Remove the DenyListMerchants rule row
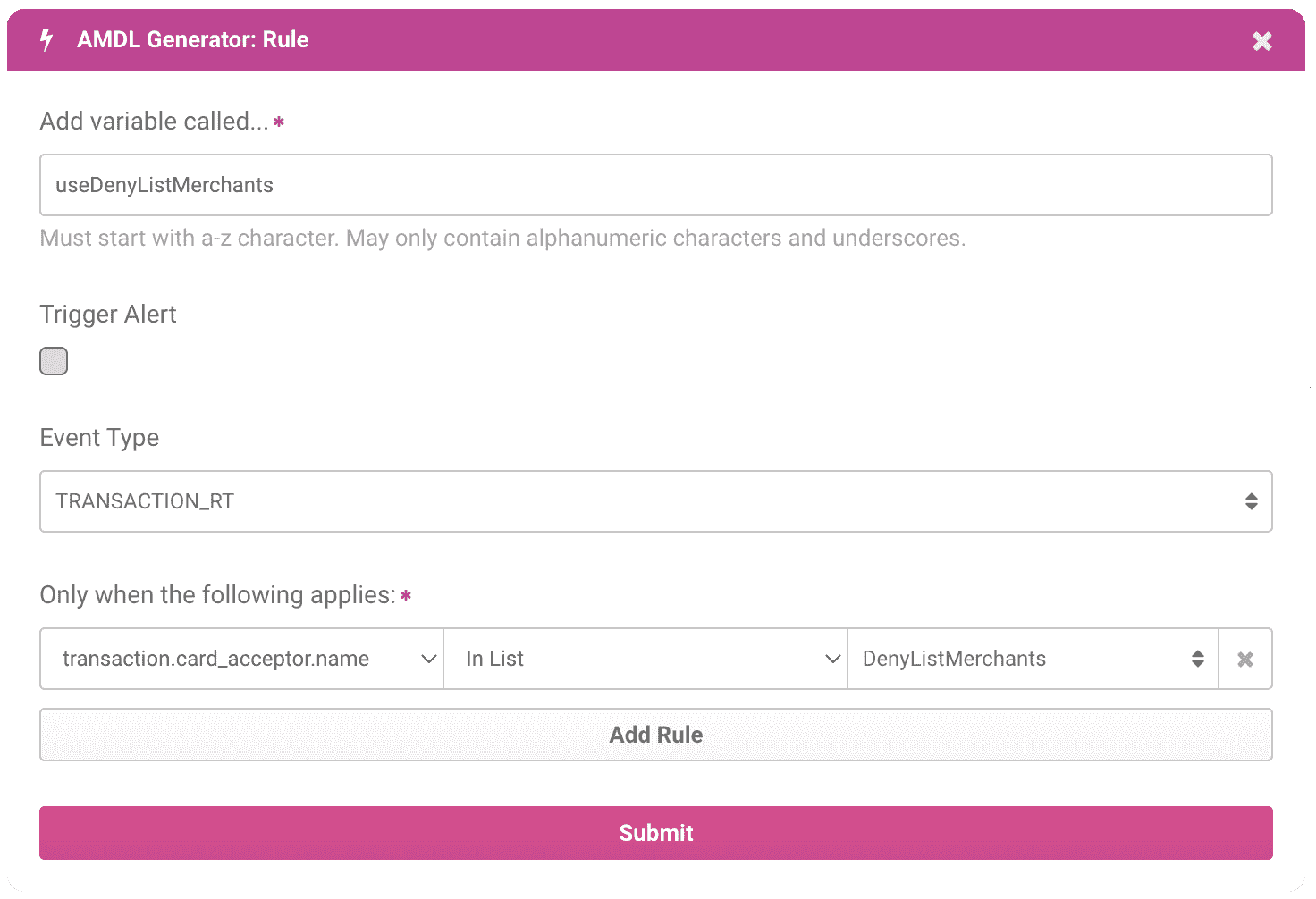 coord(1245,660)
